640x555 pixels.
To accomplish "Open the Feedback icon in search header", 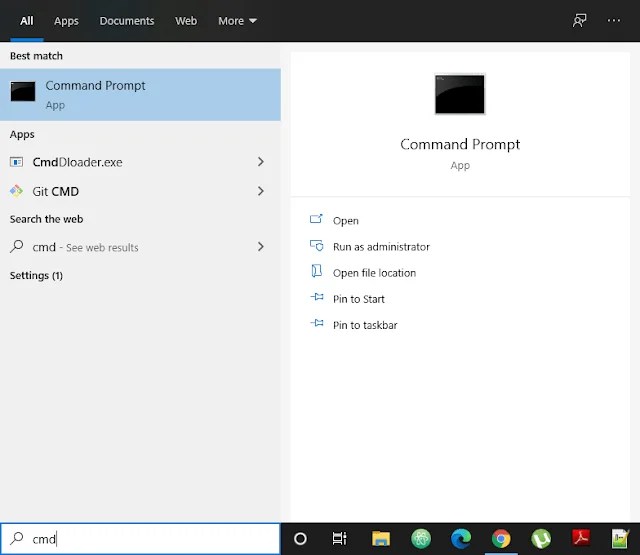I will click(579, 20).
